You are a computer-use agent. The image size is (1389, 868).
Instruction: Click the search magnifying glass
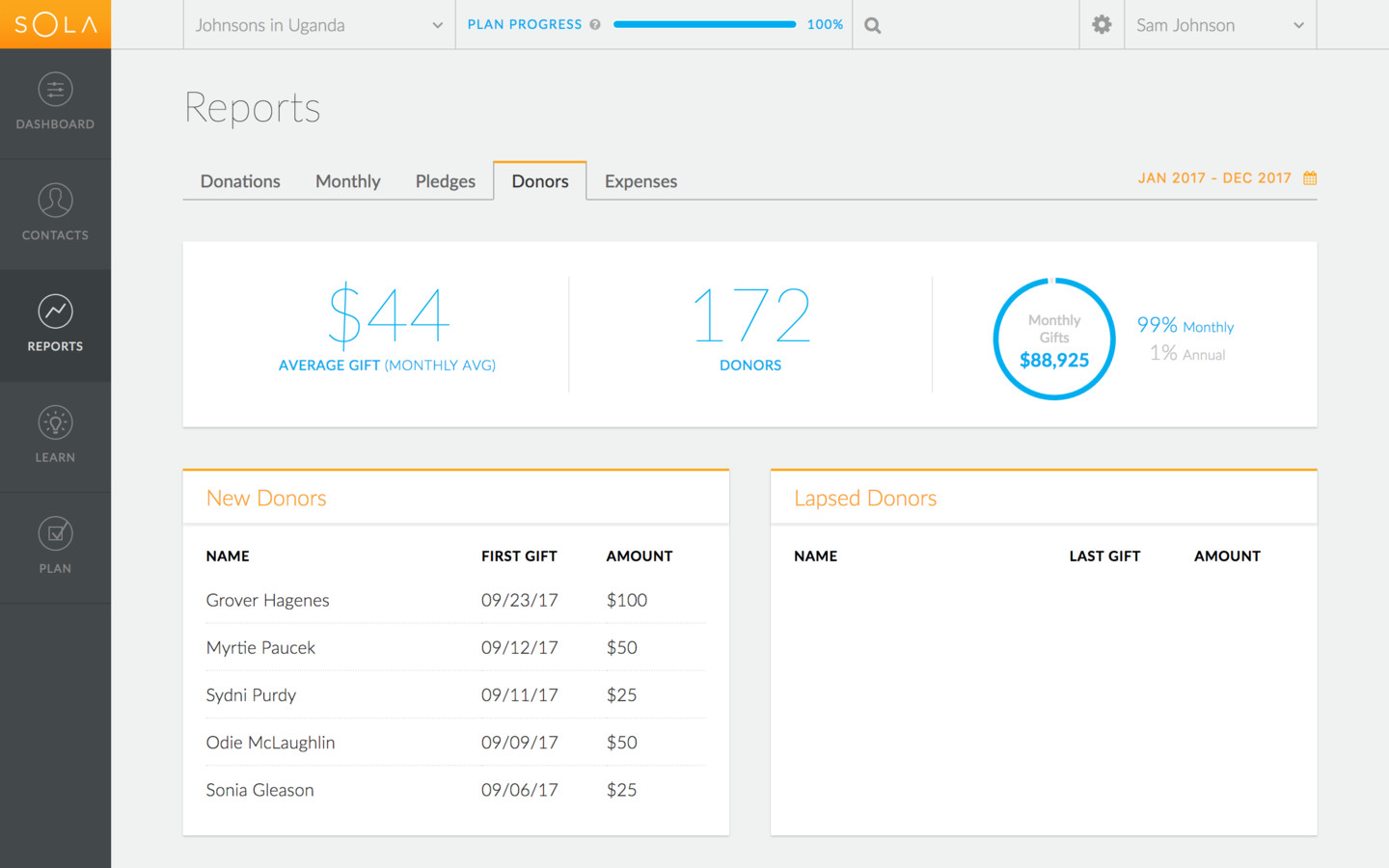point(872,24)
